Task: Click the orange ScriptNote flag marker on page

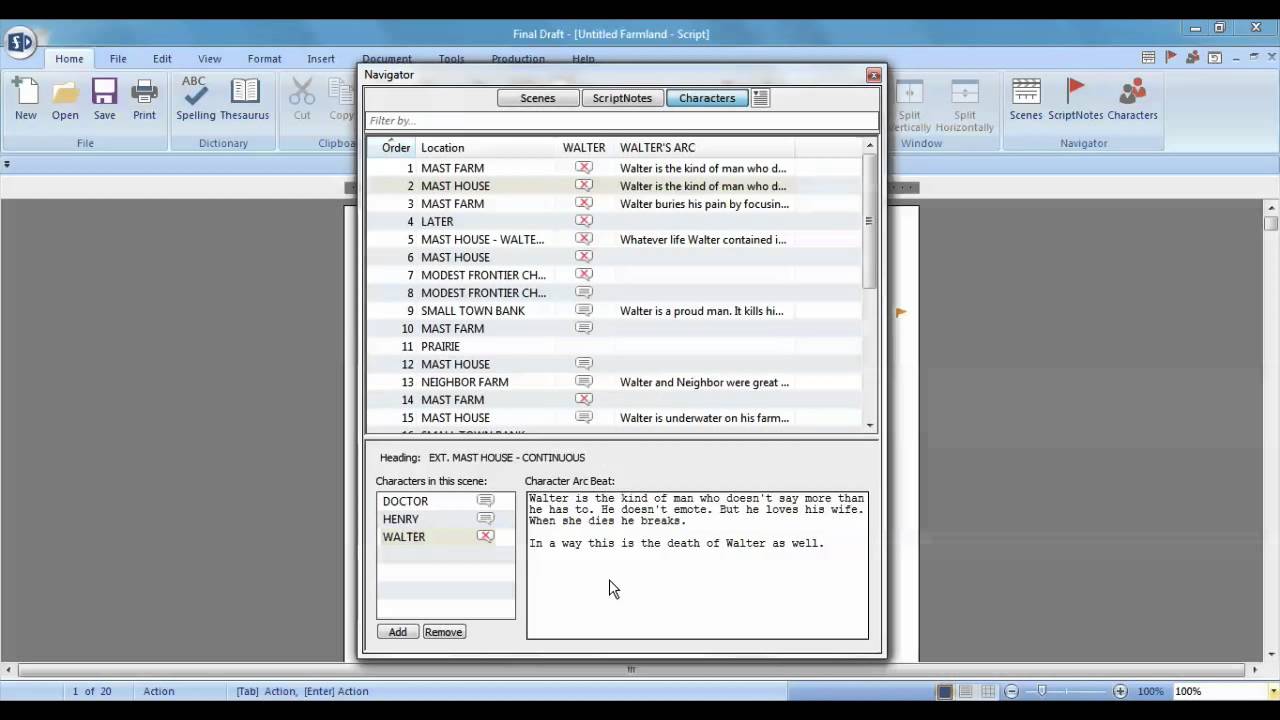Action: pos(901,313)
